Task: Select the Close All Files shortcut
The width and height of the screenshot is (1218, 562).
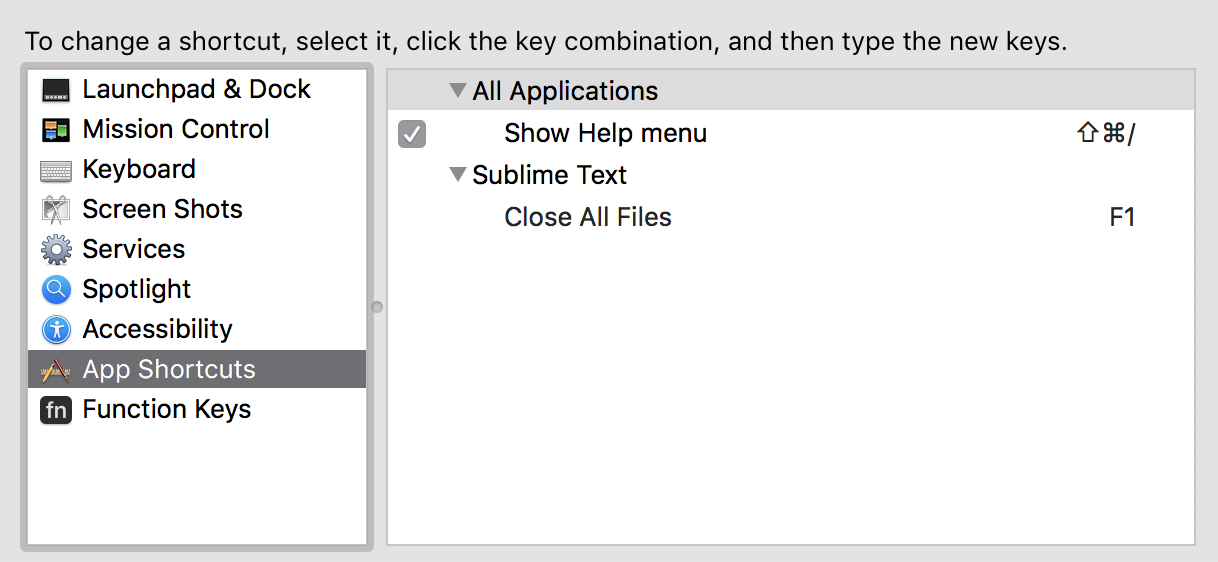Action: tap(588, 217)
